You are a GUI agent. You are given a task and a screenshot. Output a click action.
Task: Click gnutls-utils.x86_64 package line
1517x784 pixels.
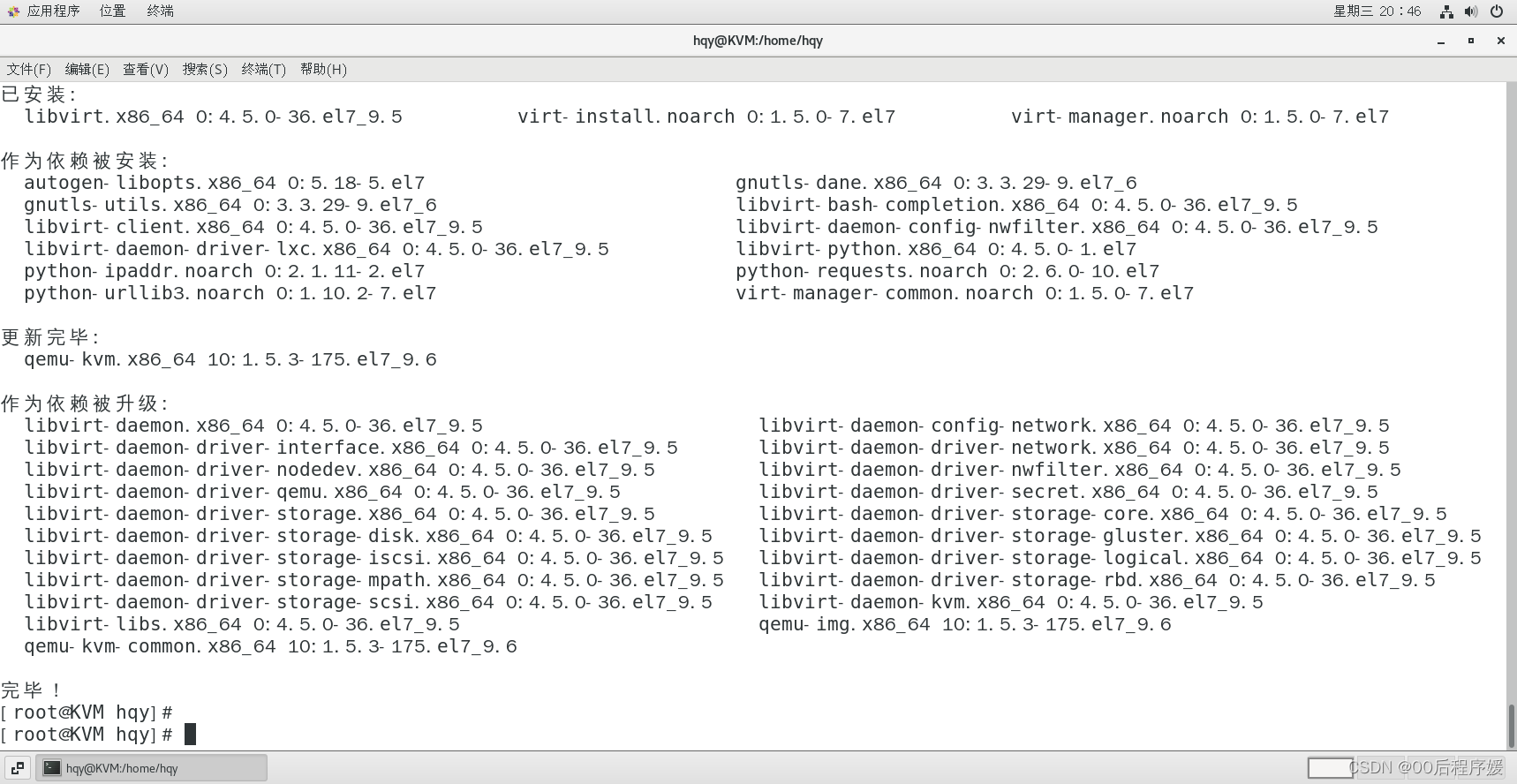(x=230, y=205)
